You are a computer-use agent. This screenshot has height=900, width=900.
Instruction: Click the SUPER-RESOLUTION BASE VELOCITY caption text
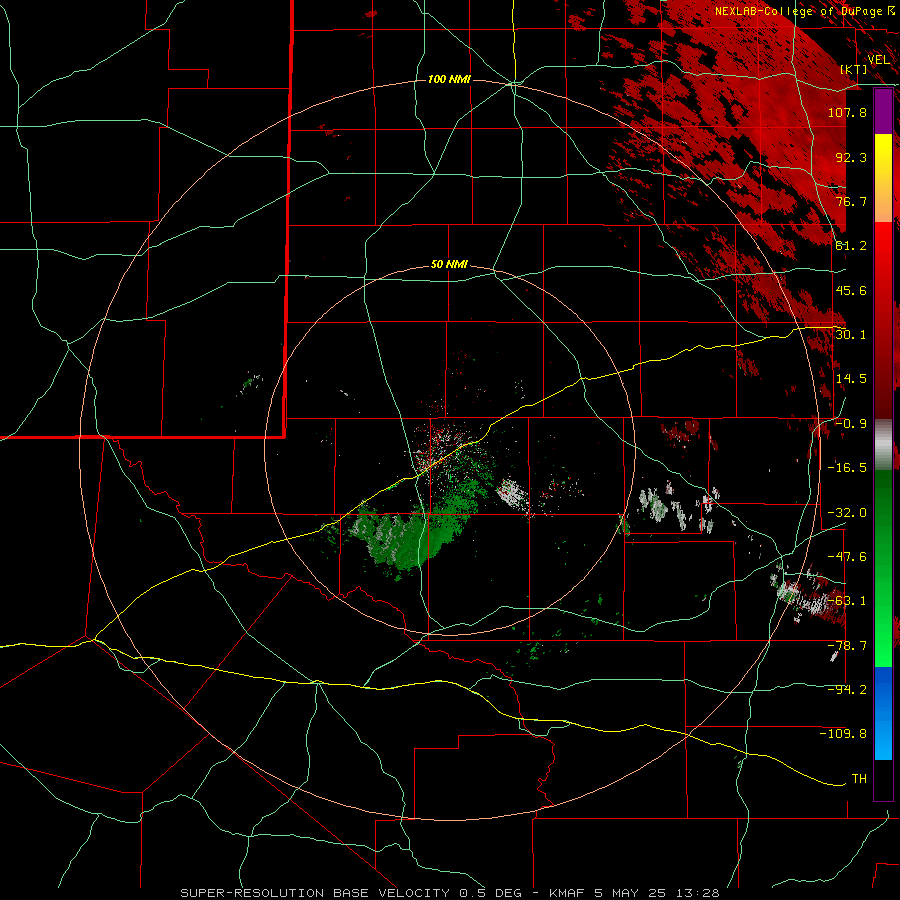[315, 893]
